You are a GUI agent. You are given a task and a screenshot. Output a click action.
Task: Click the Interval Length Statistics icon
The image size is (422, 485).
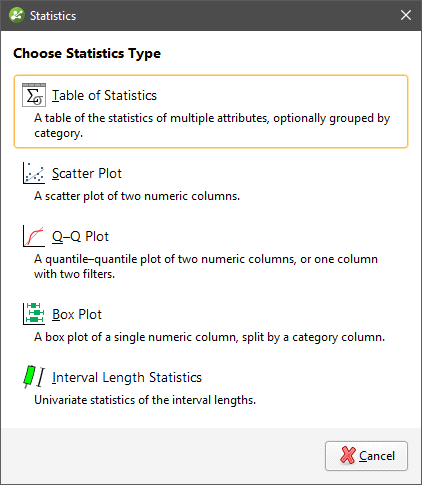pyautogui.click(x=34, y=377)
